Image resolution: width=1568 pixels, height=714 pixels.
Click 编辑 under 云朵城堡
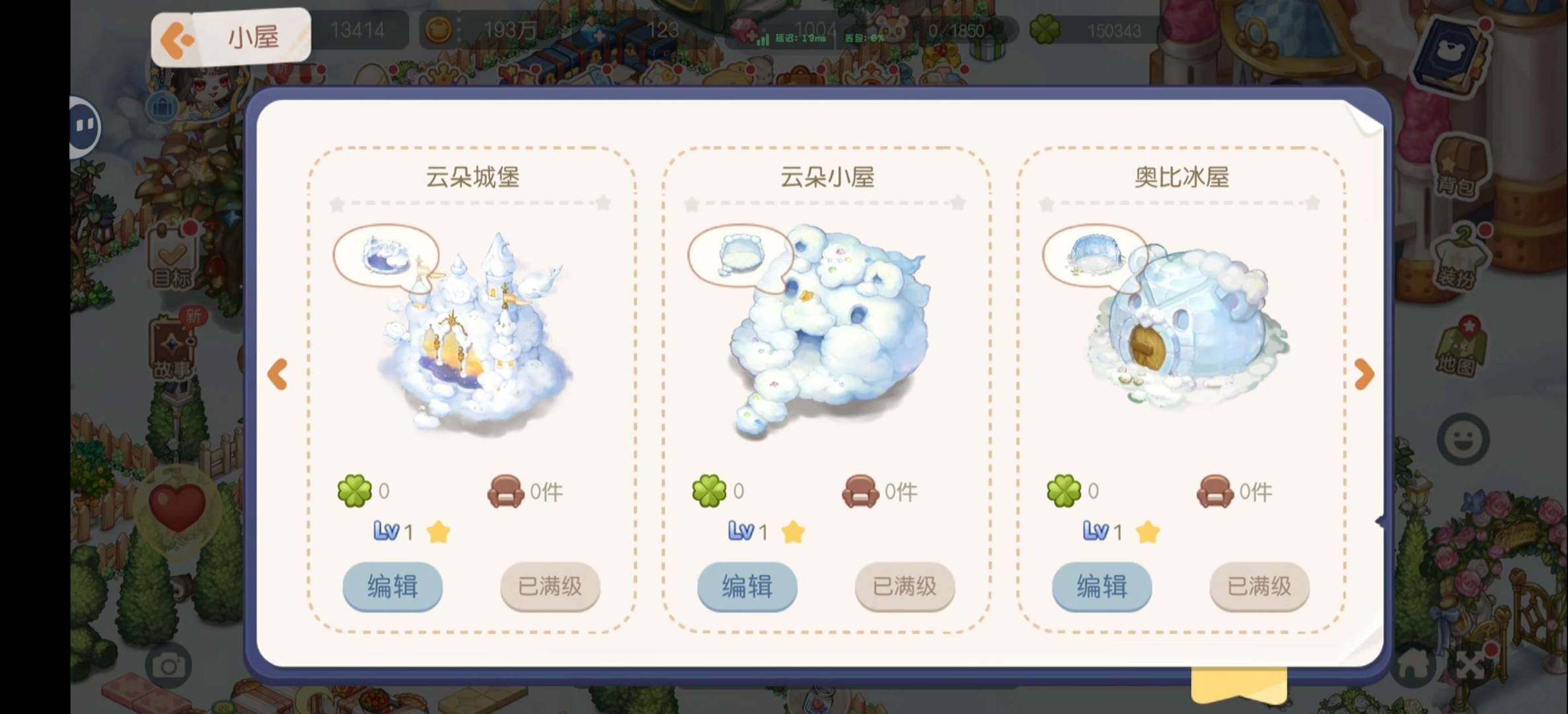click(x=392, y=586)
